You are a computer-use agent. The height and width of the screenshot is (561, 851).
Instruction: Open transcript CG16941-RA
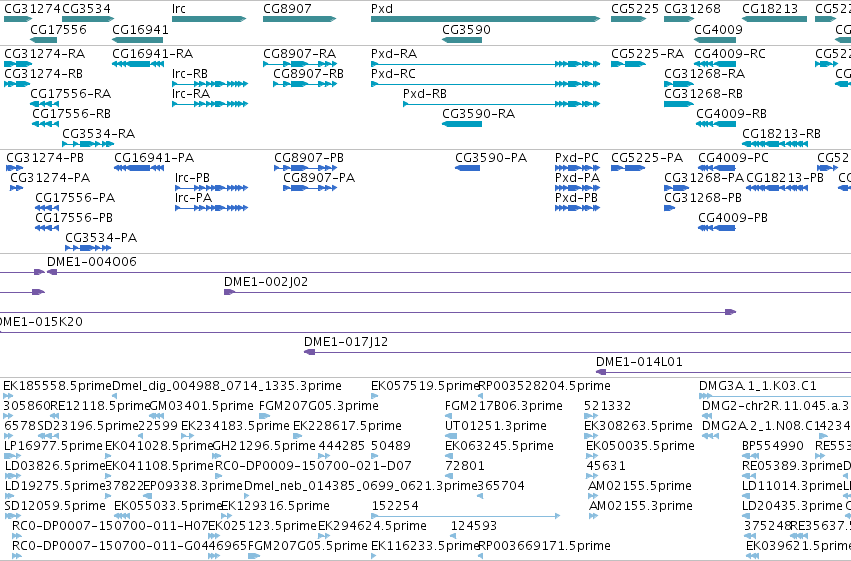[x=138, y=64]
